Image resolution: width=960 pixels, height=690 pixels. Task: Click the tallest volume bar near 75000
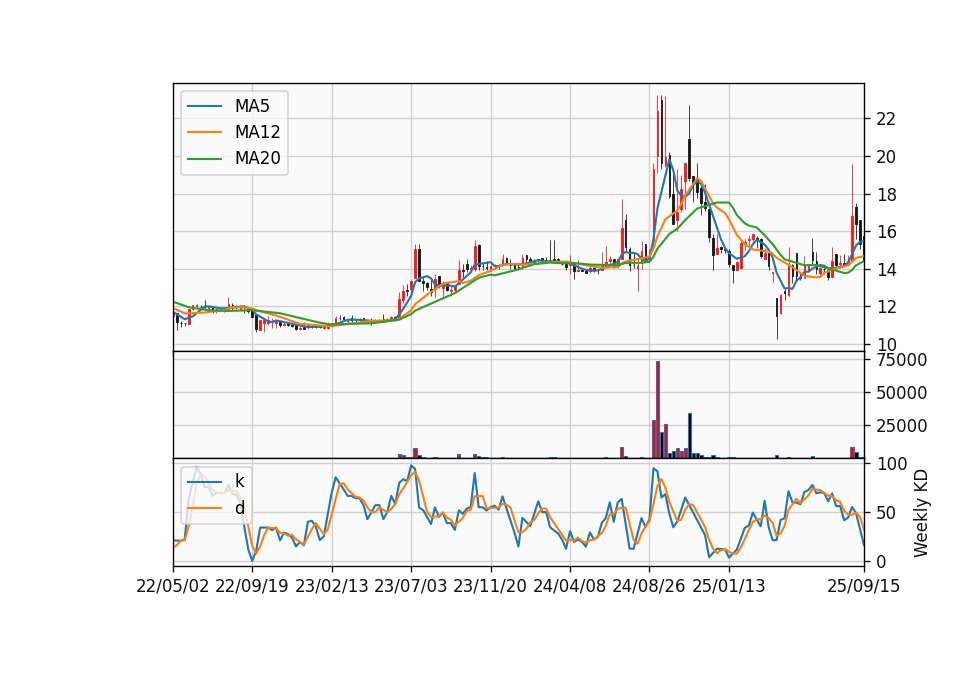[x=658, y=410]
